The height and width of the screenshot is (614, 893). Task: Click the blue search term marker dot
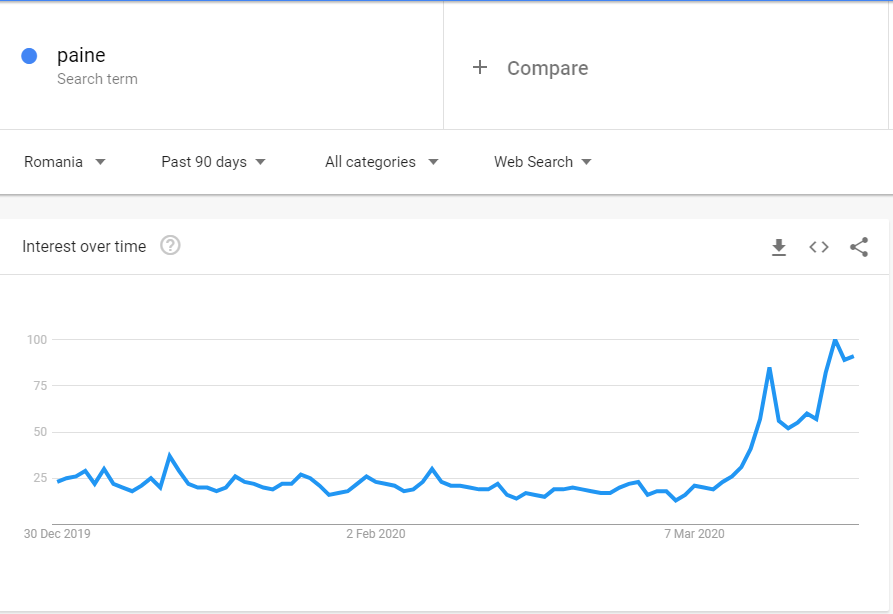click(29, 55)
